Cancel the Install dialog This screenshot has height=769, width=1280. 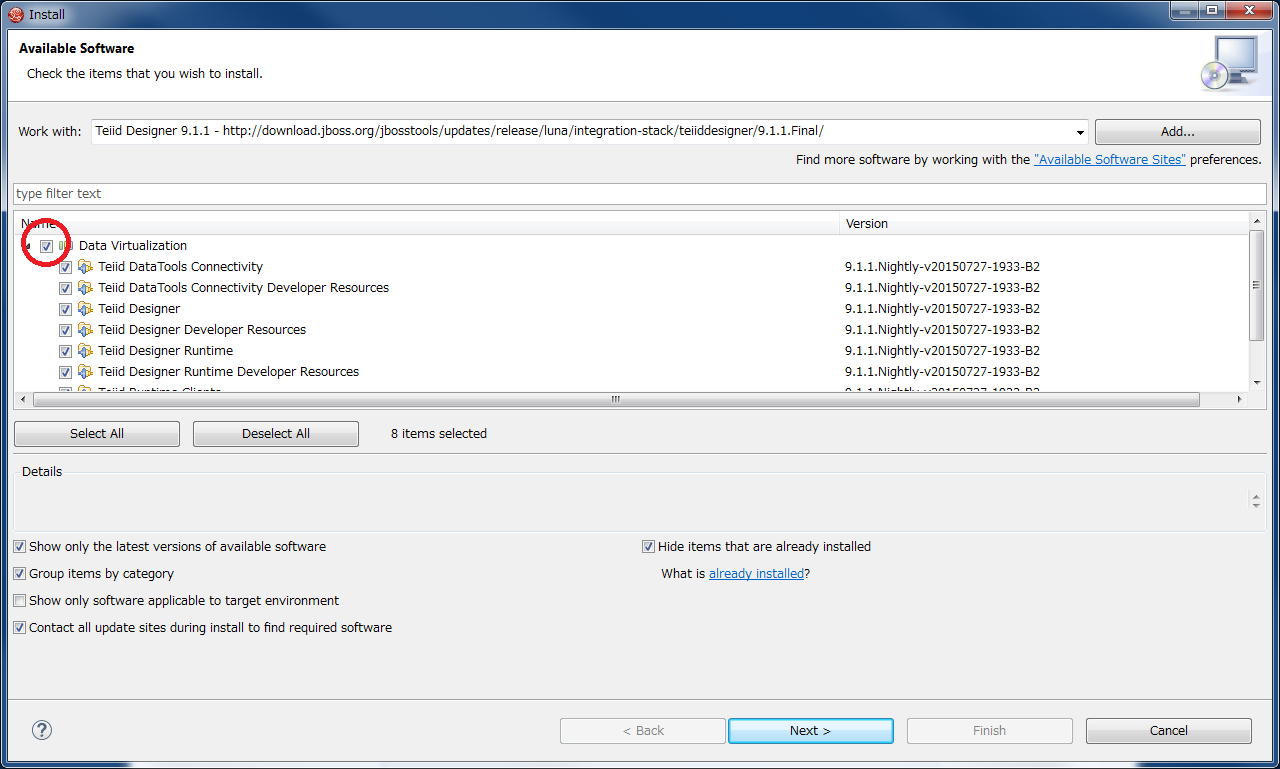pos(1169,731)
